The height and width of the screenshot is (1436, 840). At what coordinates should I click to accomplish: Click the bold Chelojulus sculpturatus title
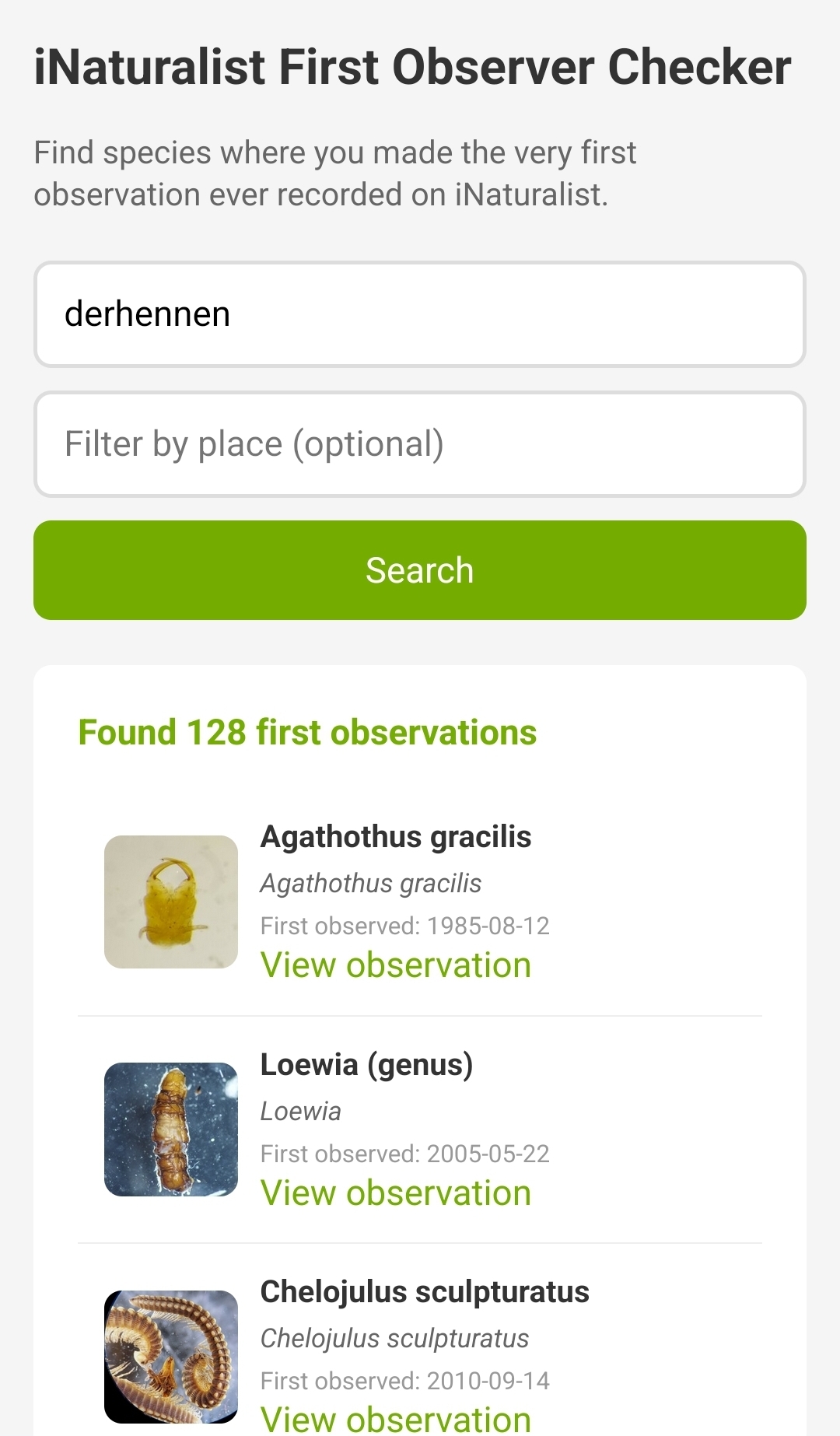424,1292
